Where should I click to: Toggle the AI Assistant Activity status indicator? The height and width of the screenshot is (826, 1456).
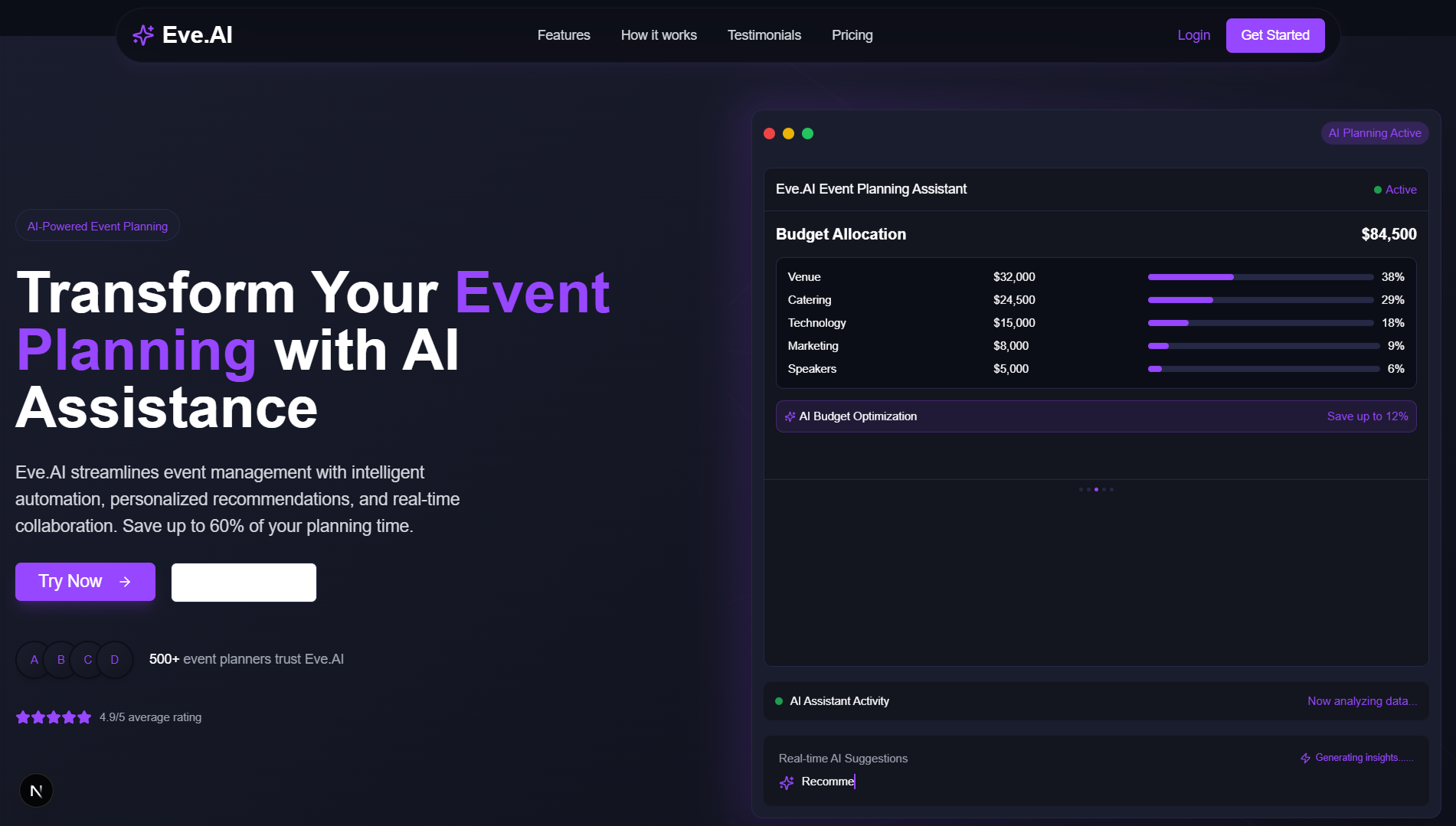tap(777, 700)
